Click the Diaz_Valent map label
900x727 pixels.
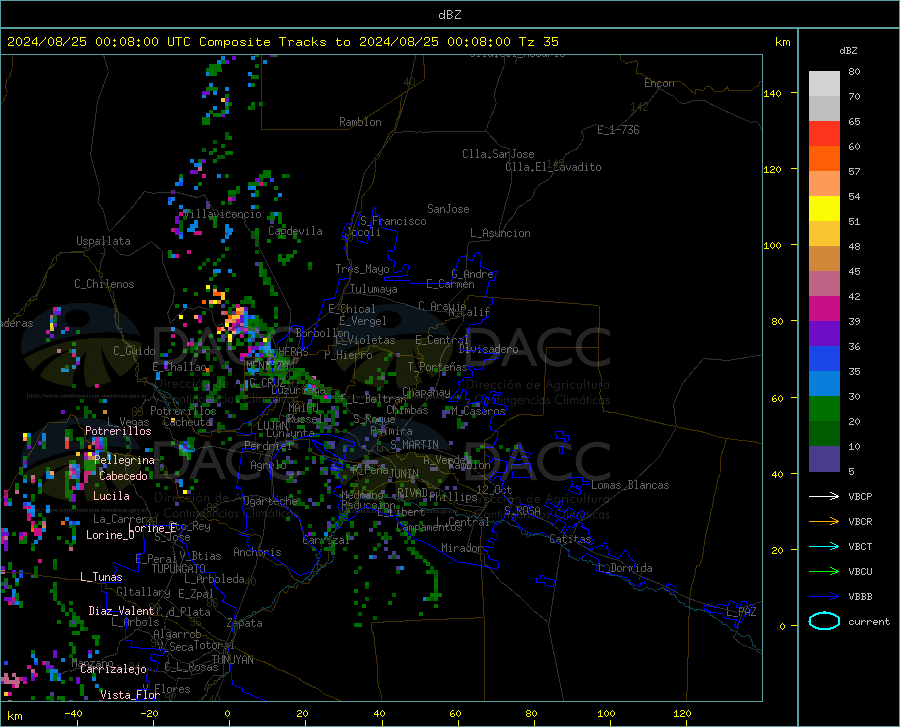click(121, 611)
